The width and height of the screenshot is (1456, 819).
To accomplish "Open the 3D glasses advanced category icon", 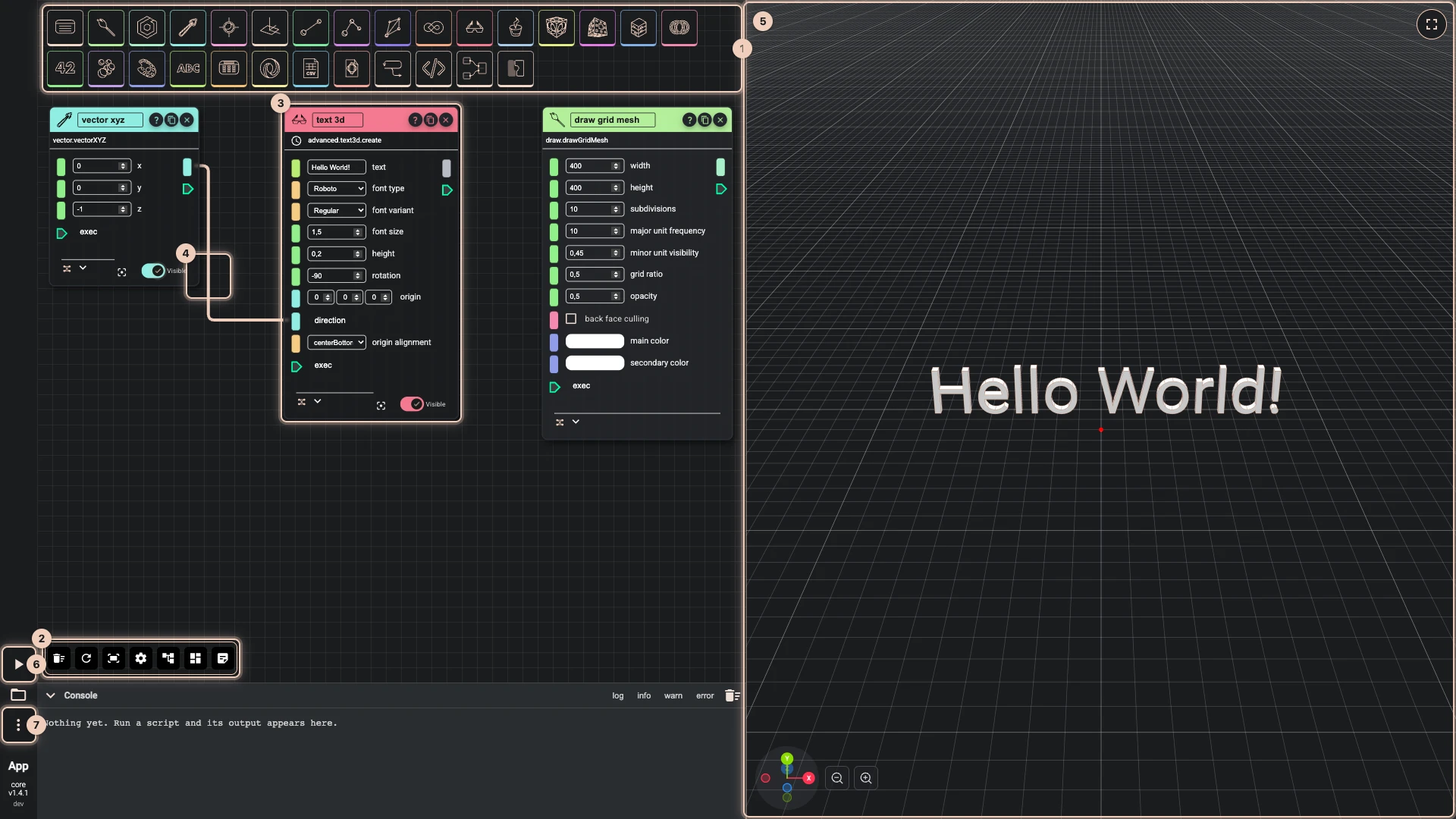I will (475, 27).
